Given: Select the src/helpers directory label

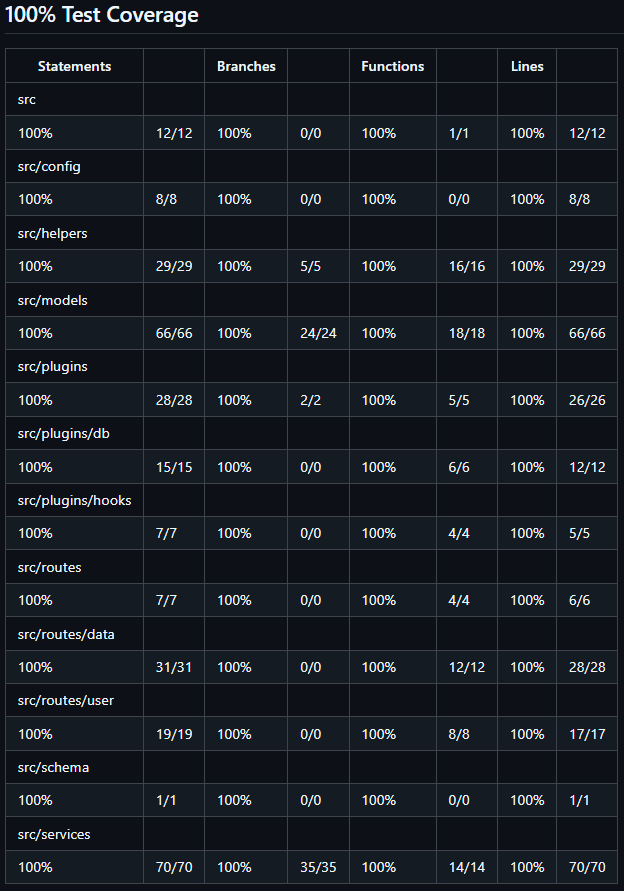Looking at the screenshot, I should (52, 233).
